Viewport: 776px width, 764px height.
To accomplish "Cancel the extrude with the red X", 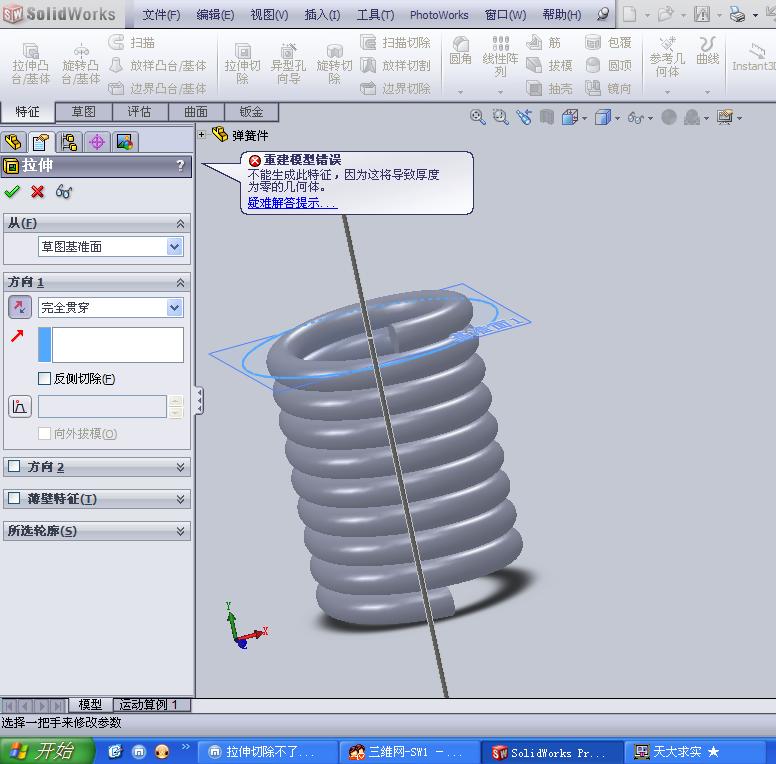I will [x=38, y=191].
